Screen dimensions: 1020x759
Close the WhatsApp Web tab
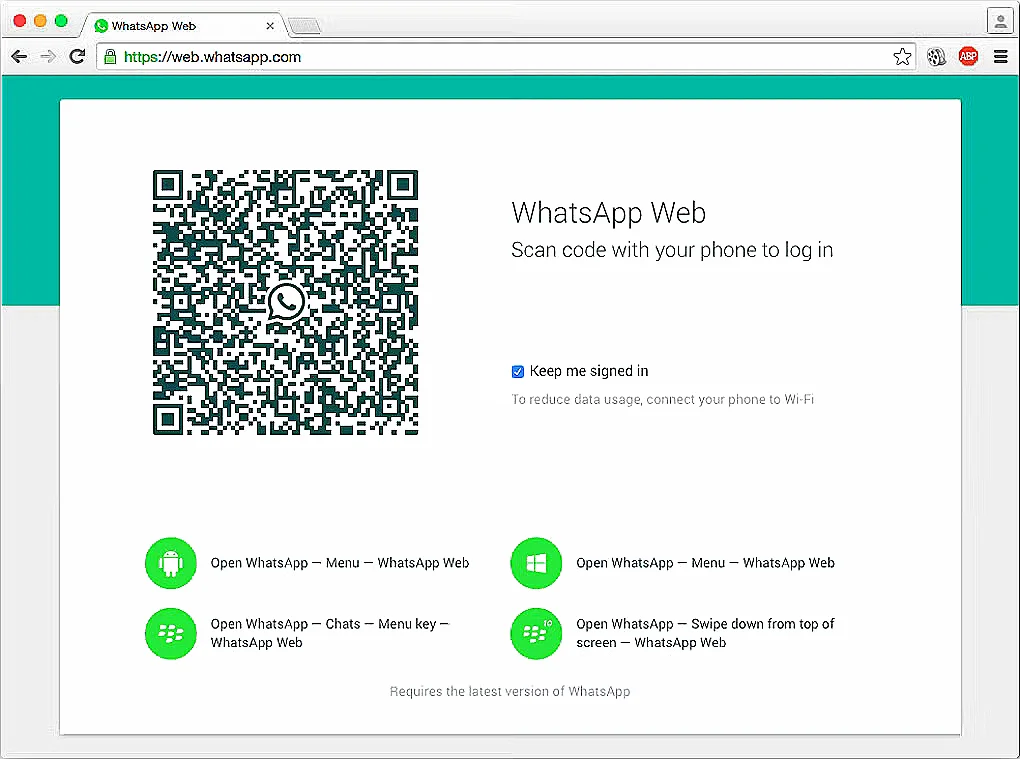(x=270, y=26)
